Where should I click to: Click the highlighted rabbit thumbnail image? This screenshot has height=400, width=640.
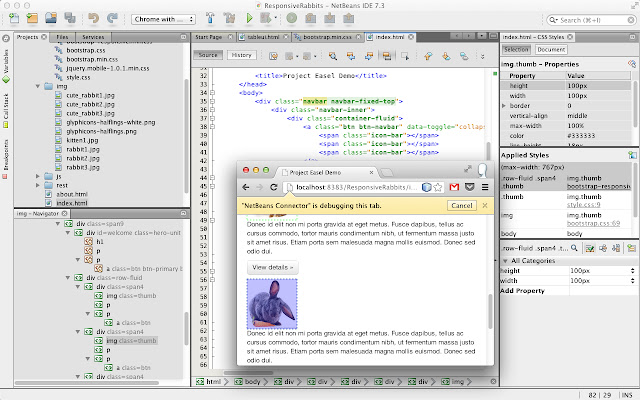coord(272,303)
